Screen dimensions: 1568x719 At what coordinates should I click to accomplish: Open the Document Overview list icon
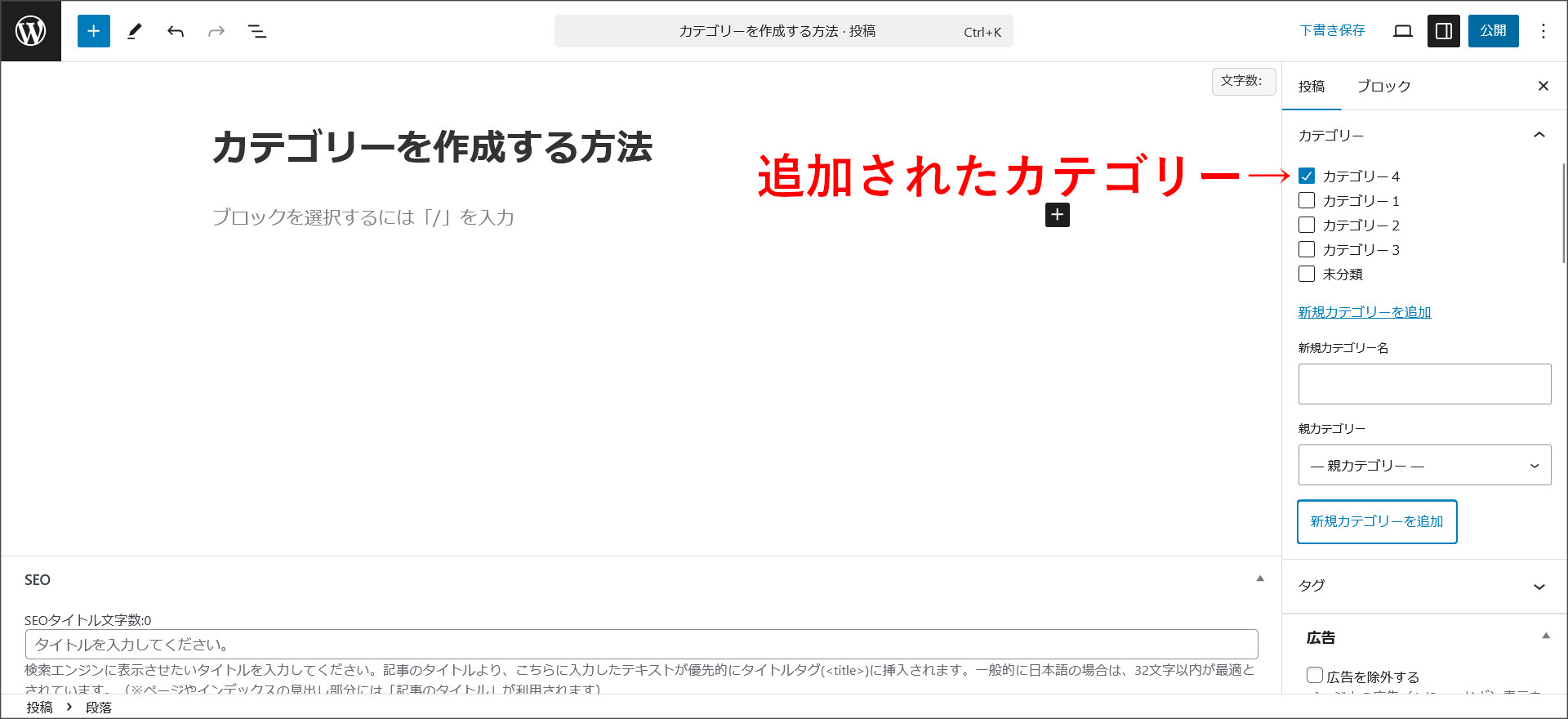257,31
